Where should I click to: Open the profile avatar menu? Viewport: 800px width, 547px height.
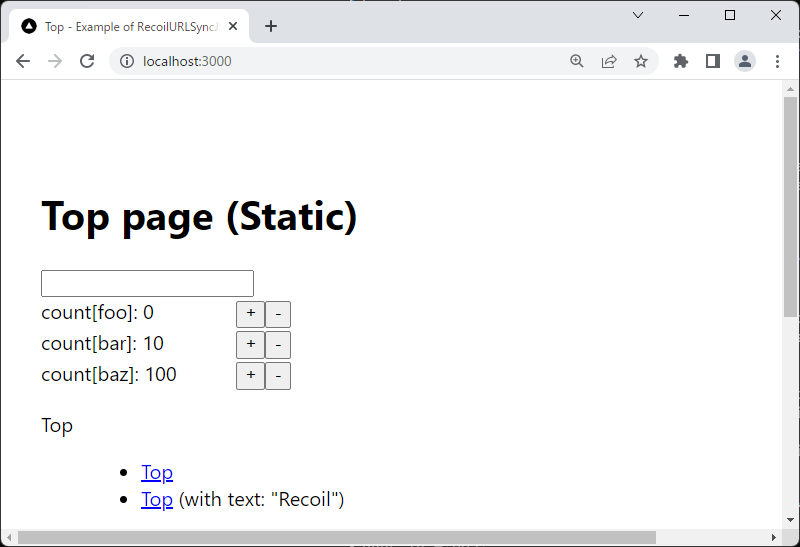pos(745,61)
